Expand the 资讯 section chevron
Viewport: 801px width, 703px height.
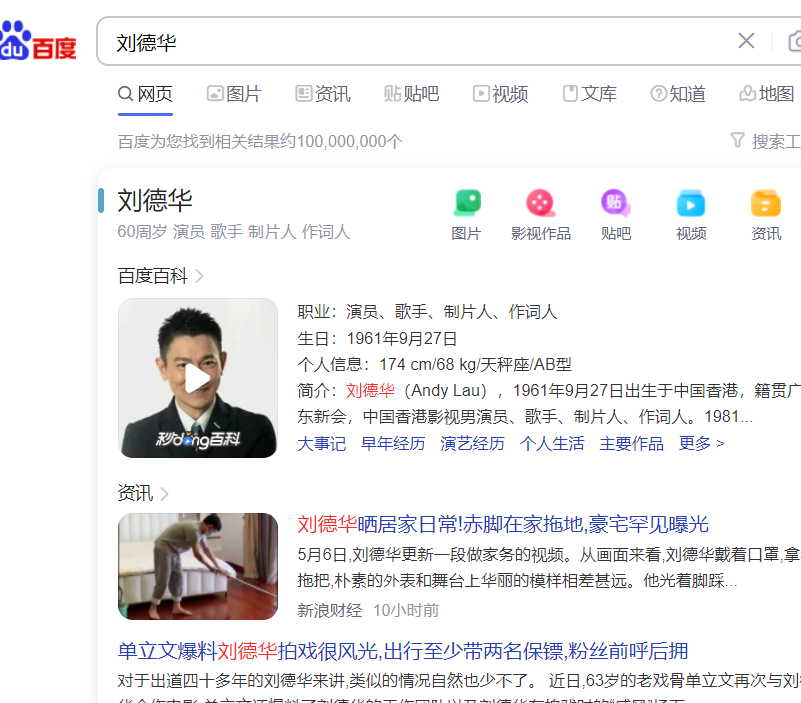pos(164,494)
